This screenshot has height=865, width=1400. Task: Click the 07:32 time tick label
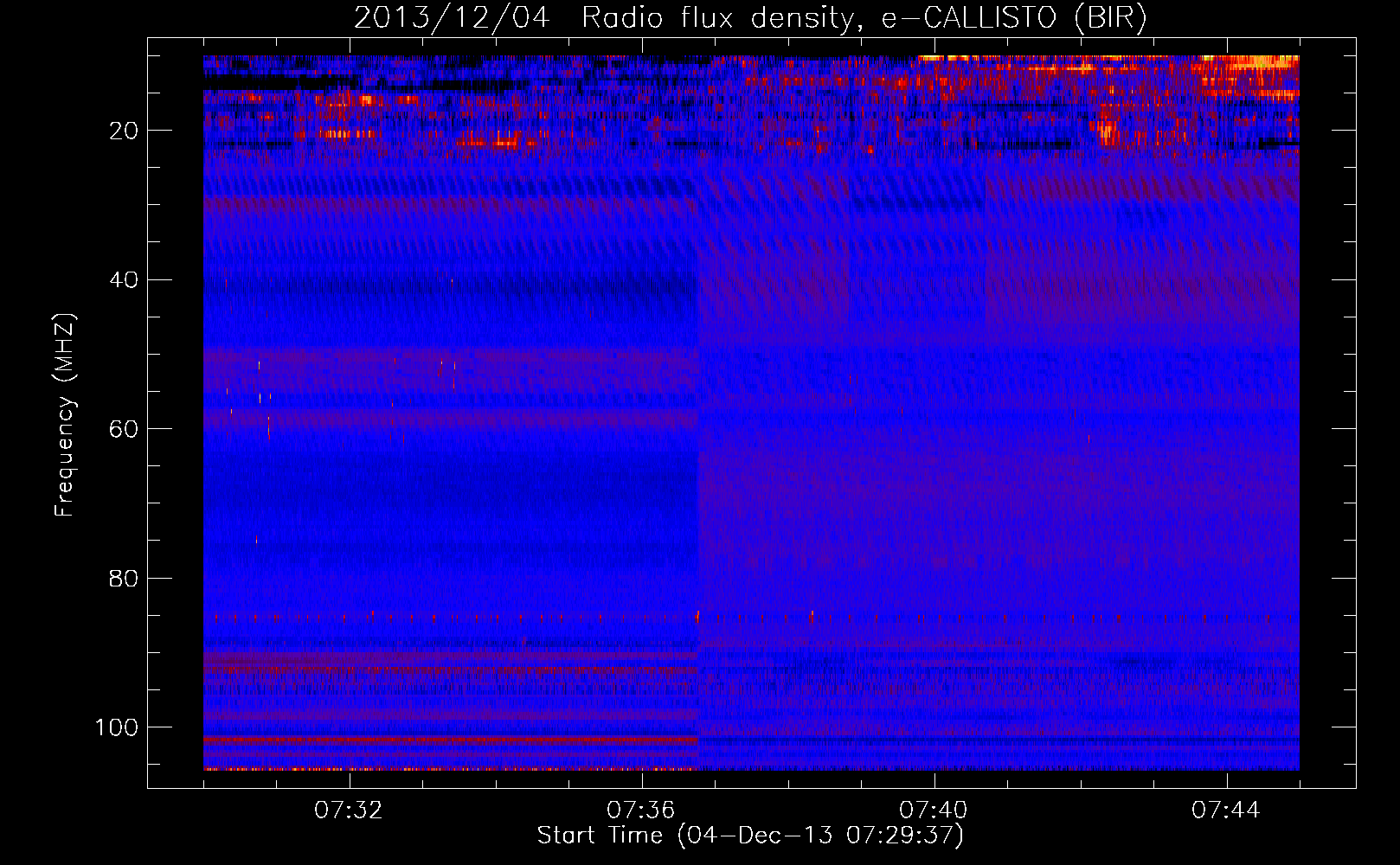tap(349, 811)
